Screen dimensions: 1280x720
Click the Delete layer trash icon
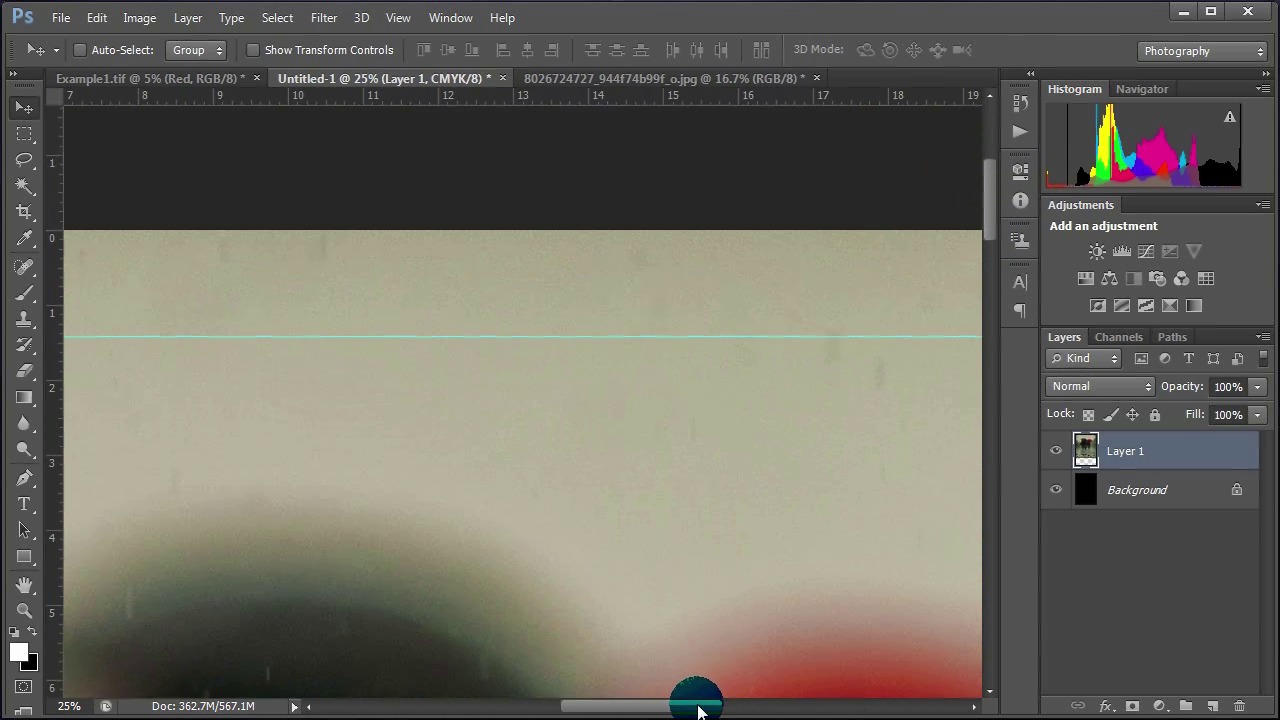[x=1239, y=706]
